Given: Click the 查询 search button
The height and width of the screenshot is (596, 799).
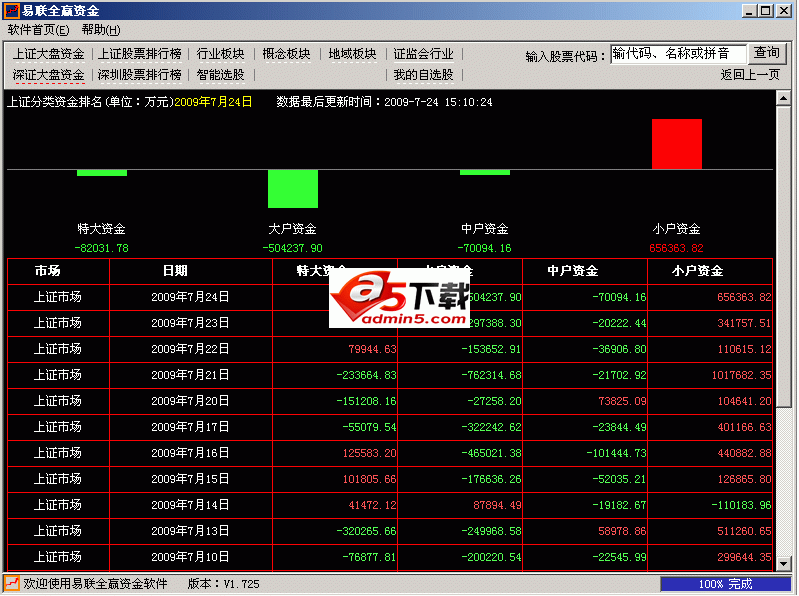Looking at the screenshot, I should click(767, 53).
